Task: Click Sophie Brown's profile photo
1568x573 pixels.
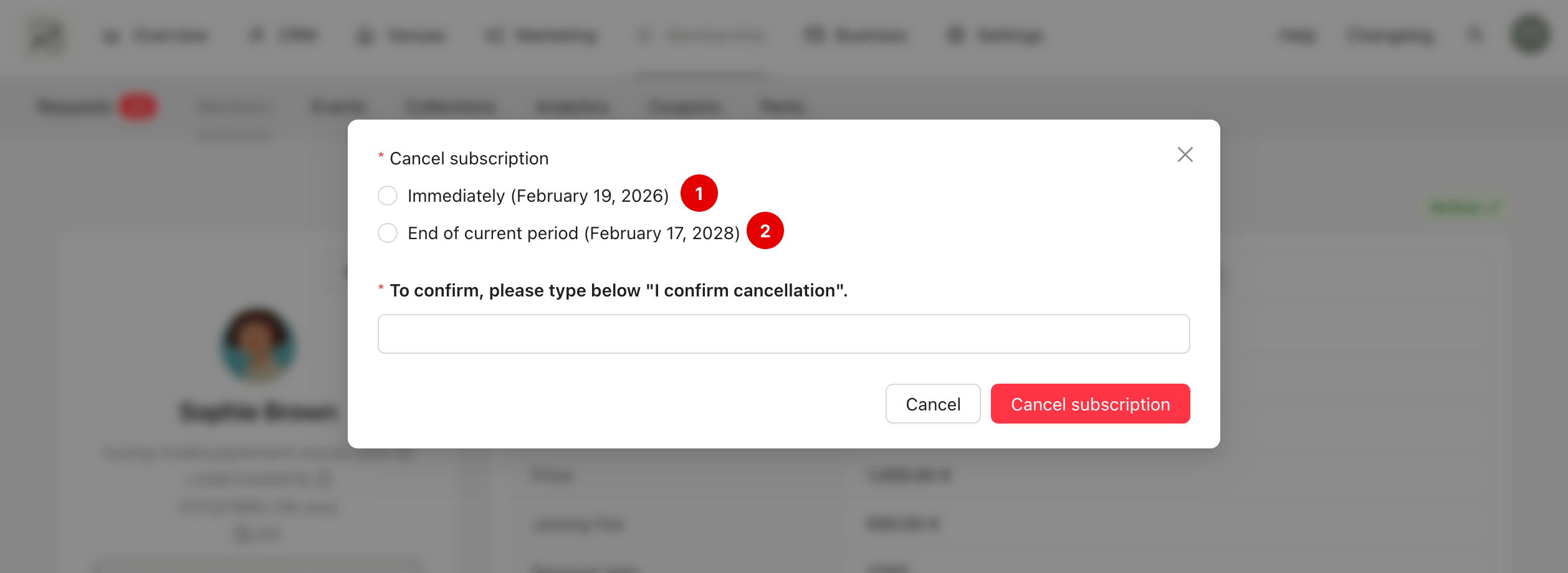Action: click(x=258, y=344)
